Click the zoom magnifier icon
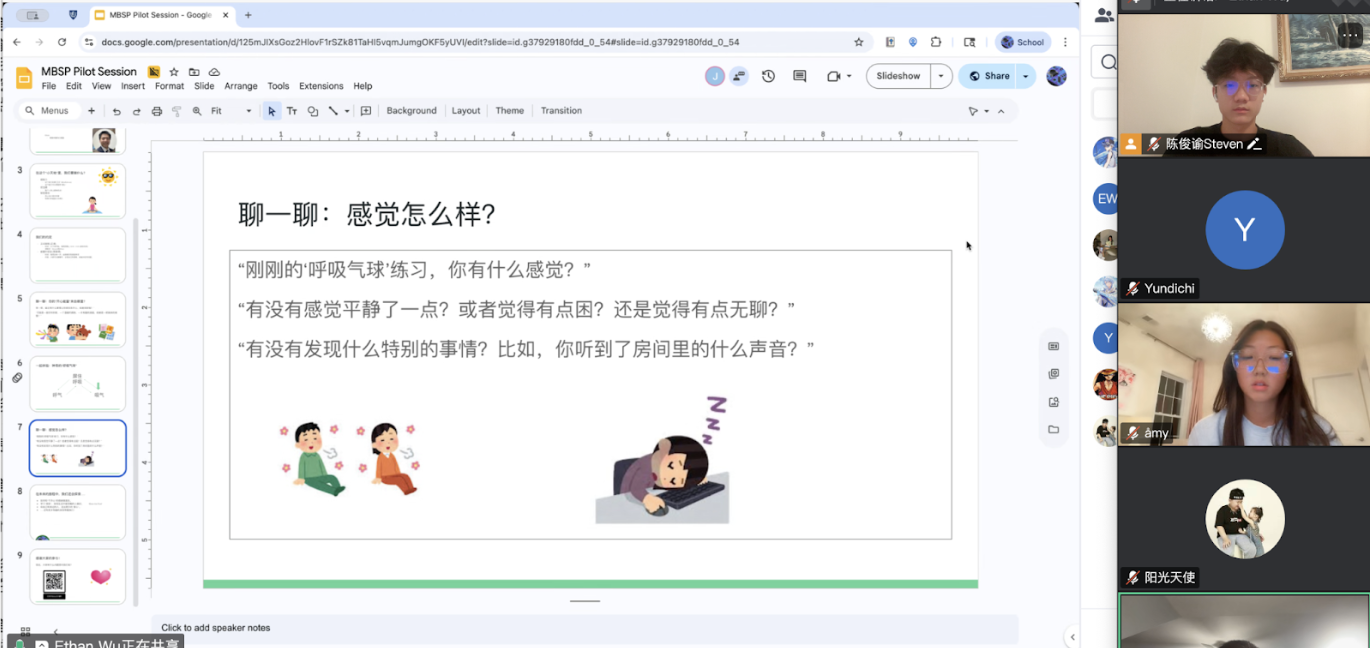This screenshot has width=1370, height=648. [x=197, y=111]
